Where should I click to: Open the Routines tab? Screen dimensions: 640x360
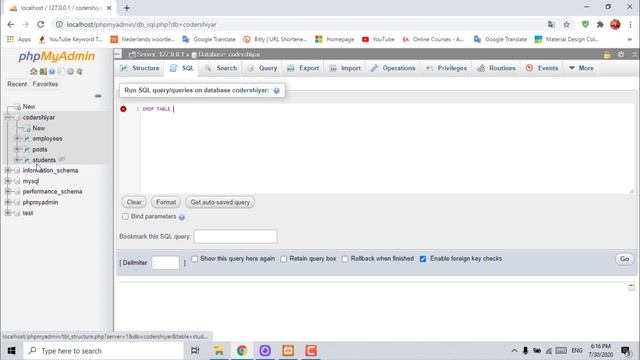click(x=496, y=68)
